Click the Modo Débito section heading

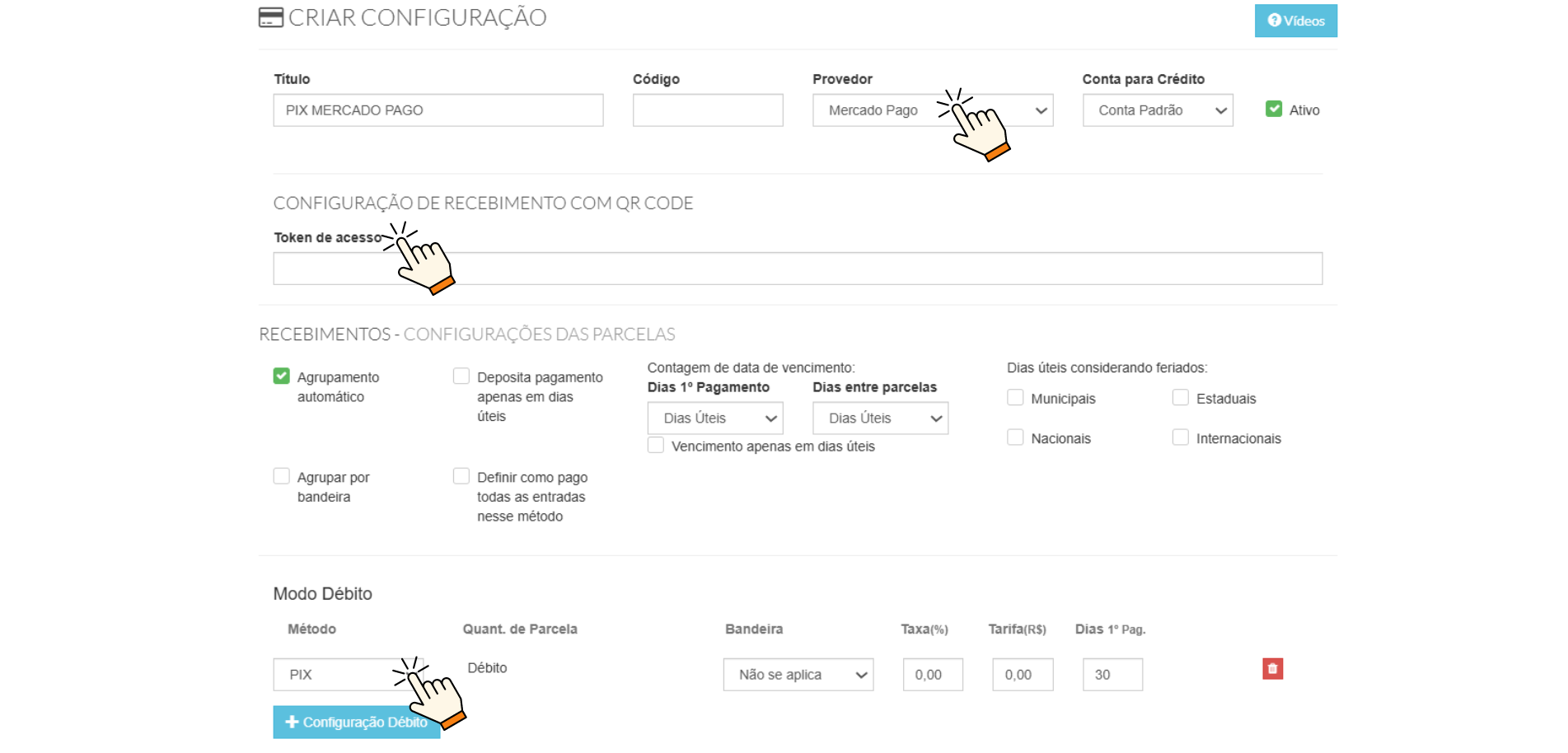[323, 594]
